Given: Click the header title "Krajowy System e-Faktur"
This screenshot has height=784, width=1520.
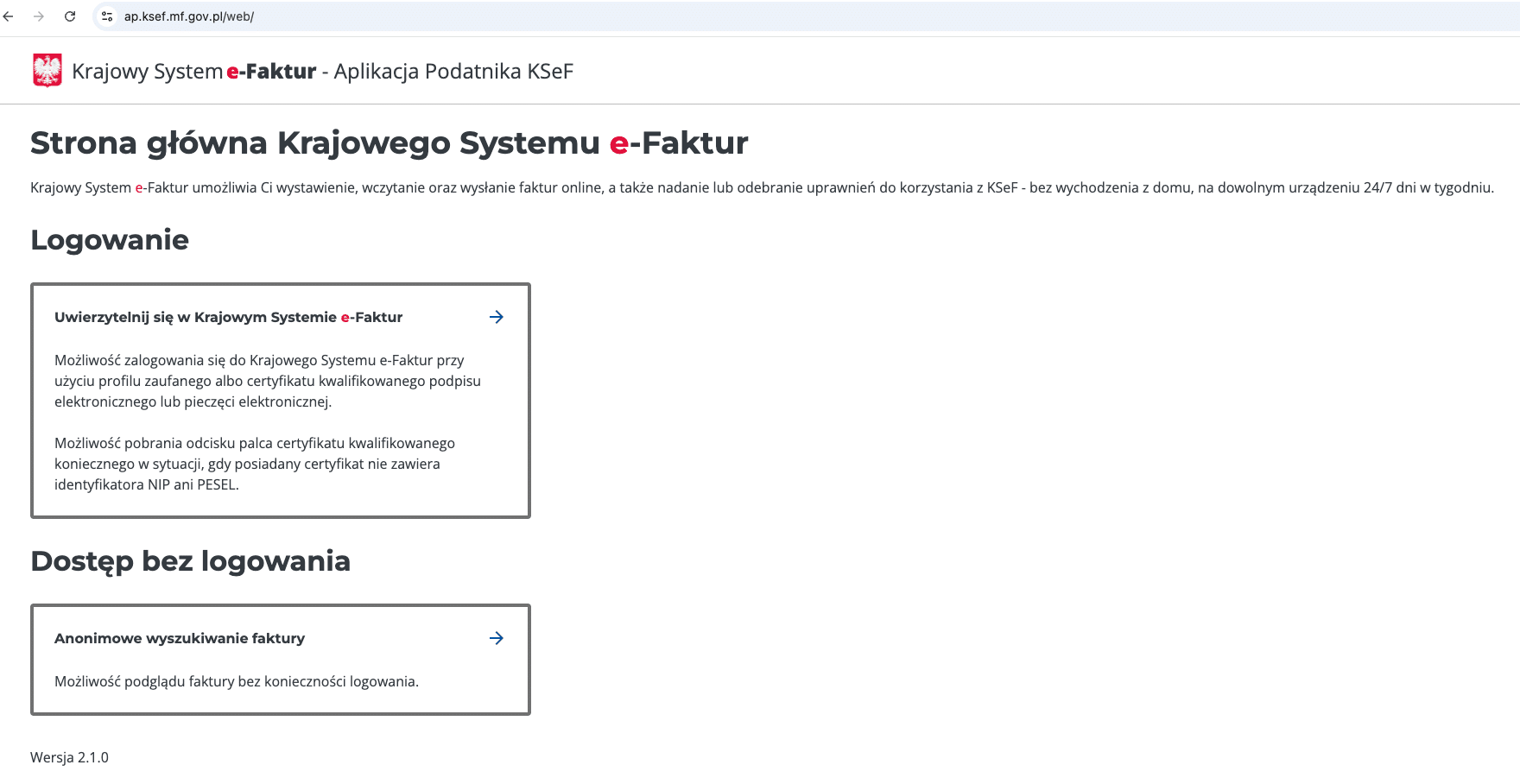Looking at the screenshot, I should 193,72.
